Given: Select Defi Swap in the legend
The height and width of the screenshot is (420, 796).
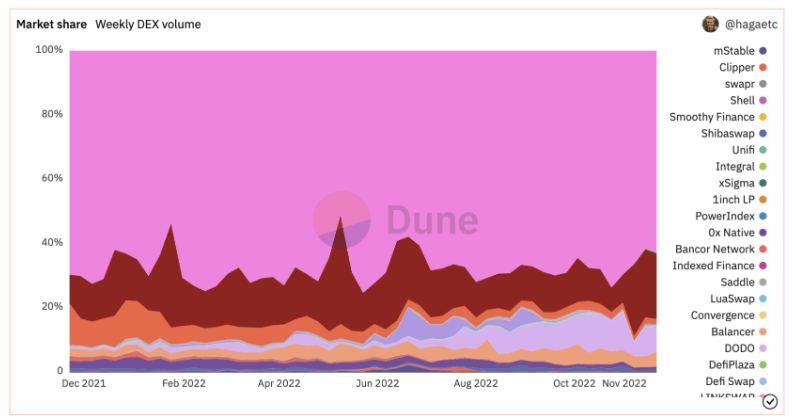Looking at the screenshot, I should (x=736, y=381).
